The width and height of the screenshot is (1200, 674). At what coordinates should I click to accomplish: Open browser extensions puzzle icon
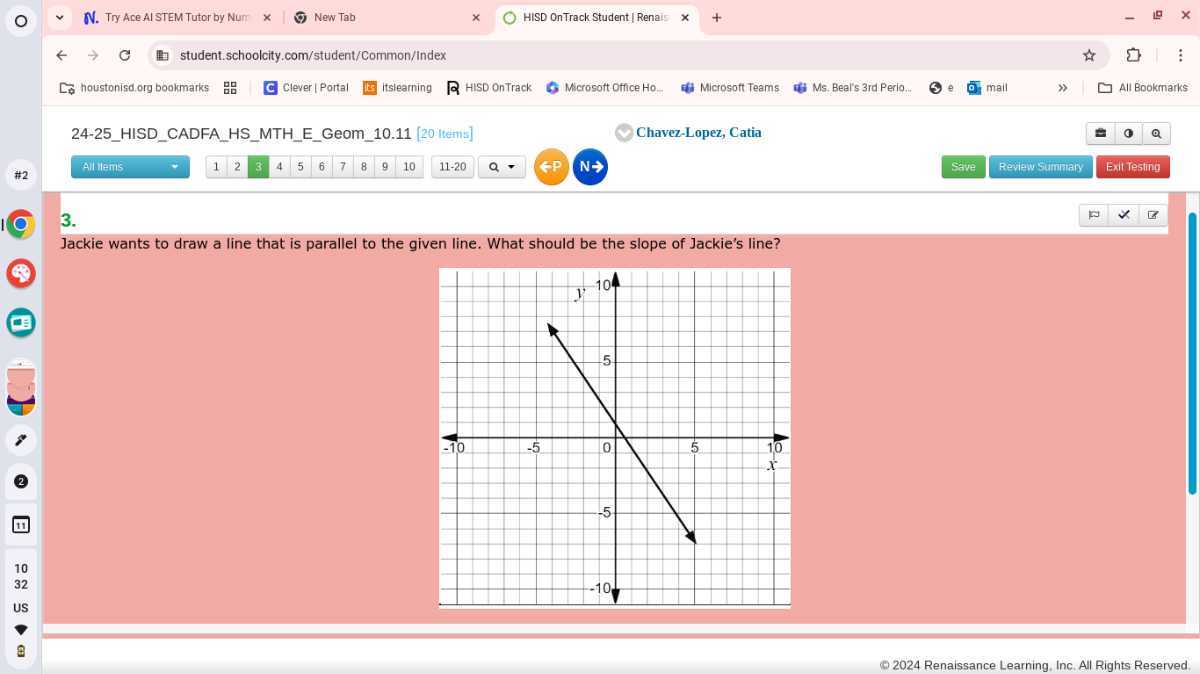tap(1133, 55)
